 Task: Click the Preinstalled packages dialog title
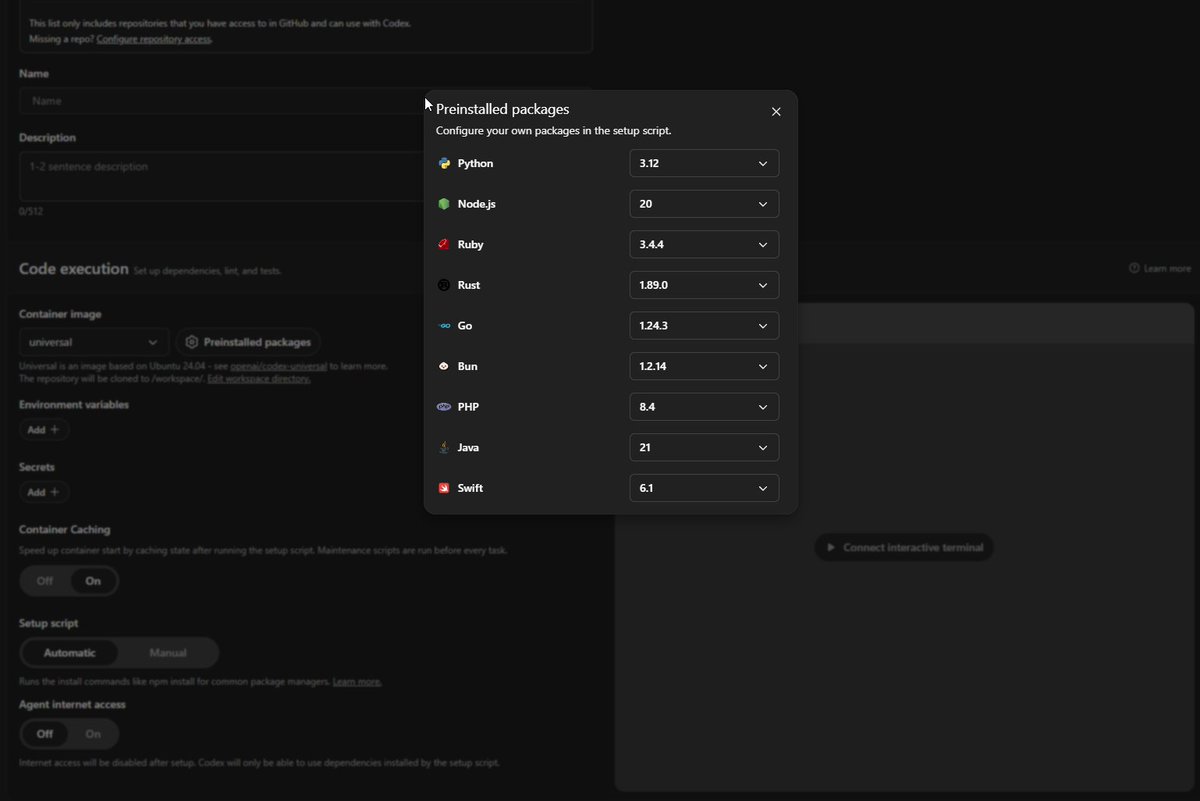[503, 109]
